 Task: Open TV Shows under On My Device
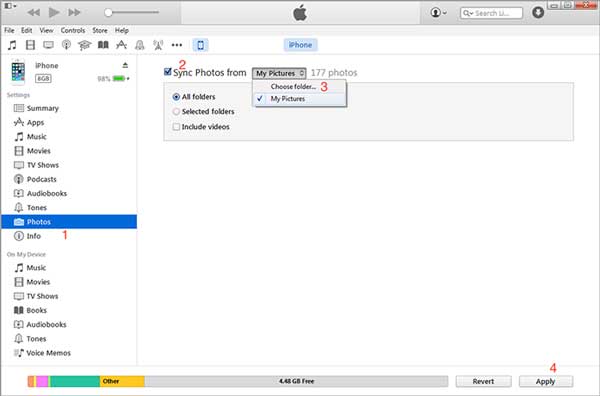pyautogui.click(x=69, y=296)
